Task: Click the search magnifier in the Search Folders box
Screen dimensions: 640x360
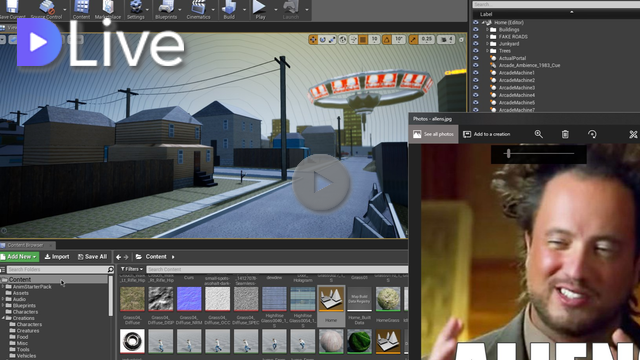Action: 110,269
